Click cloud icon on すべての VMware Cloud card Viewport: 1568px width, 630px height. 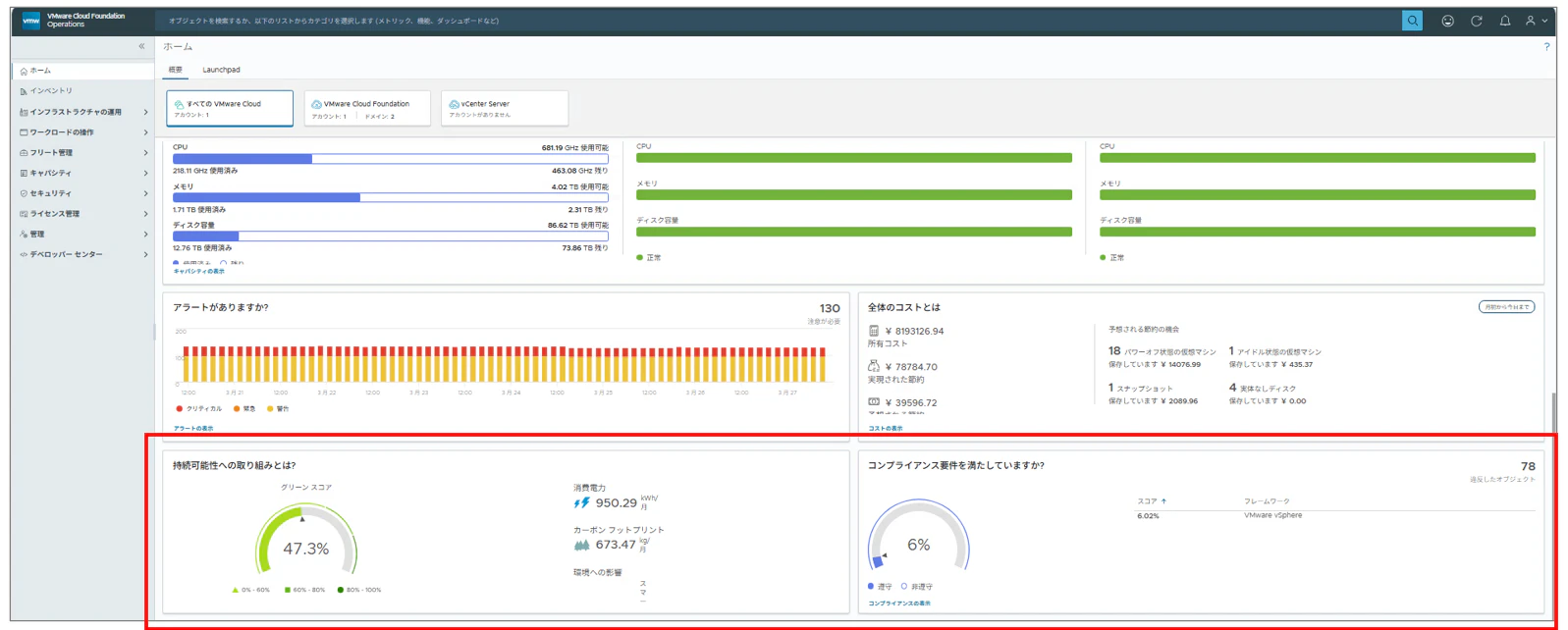click(180, 104)
